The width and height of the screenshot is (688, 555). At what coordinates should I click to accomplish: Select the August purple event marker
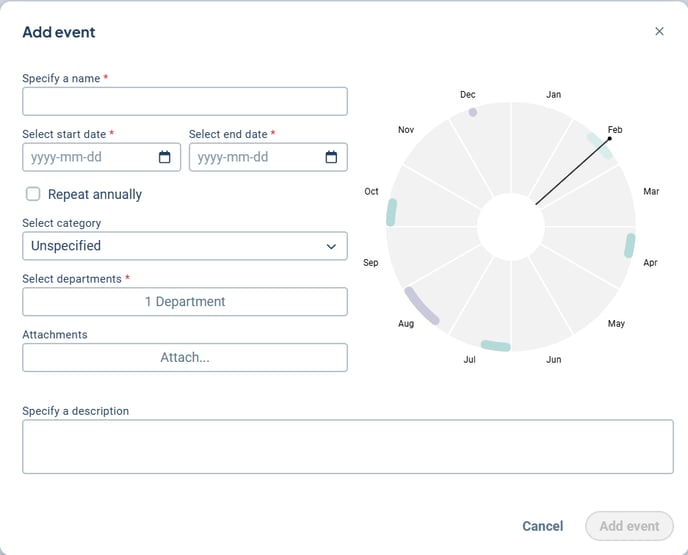click(x=421, y=306)
